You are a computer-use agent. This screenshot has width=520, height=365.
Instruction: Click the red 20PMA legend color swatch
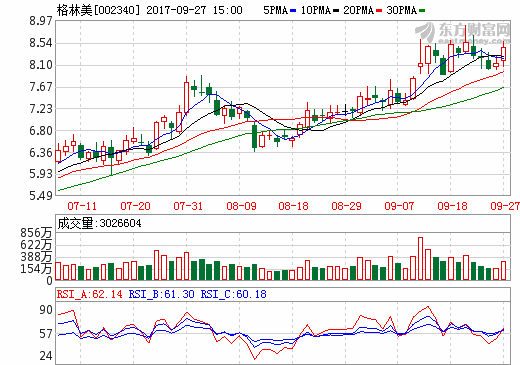click(379, 11)
